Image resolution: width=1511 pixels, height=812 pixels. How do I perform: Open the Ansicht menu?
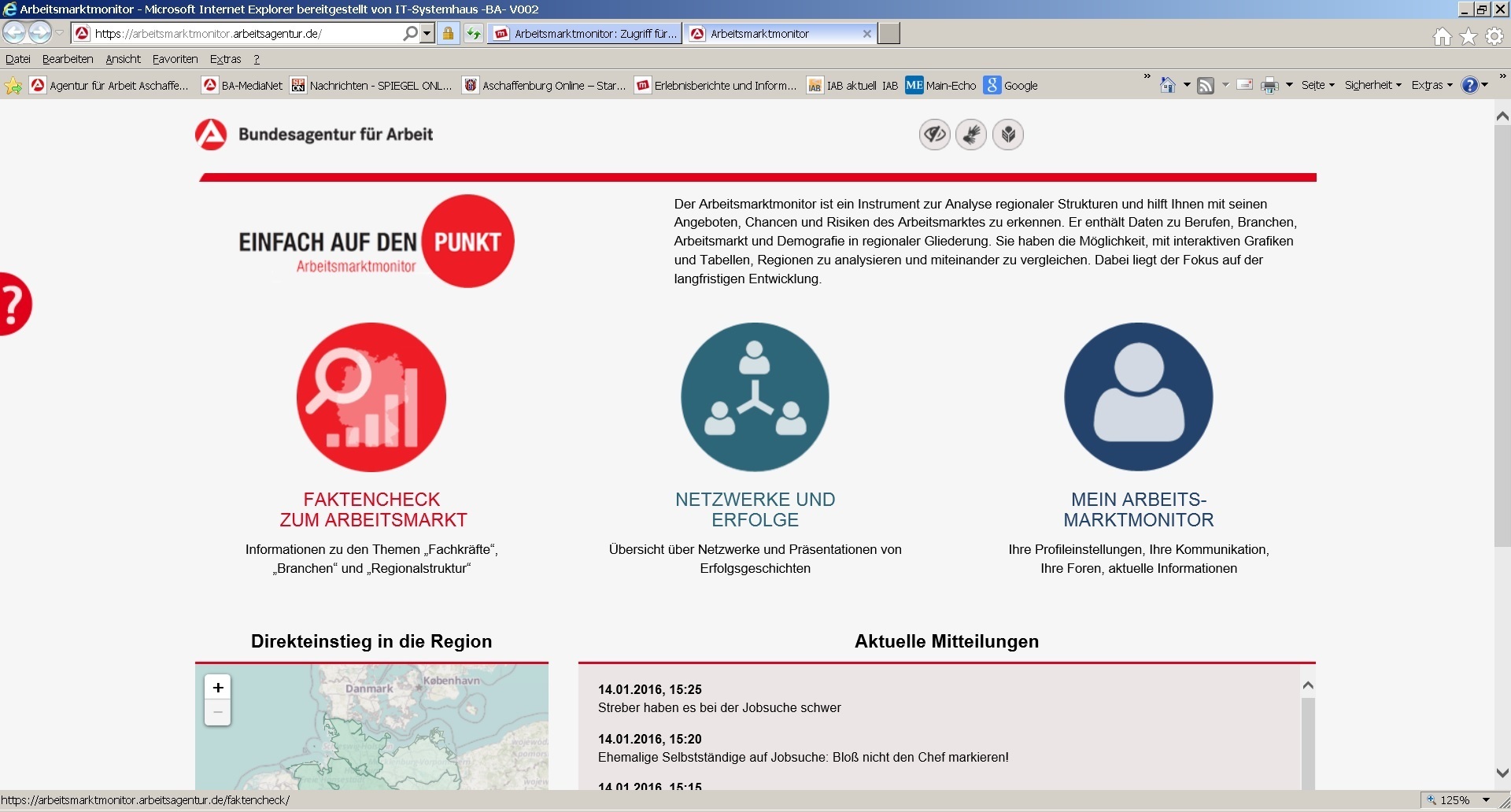click(123, 59)
